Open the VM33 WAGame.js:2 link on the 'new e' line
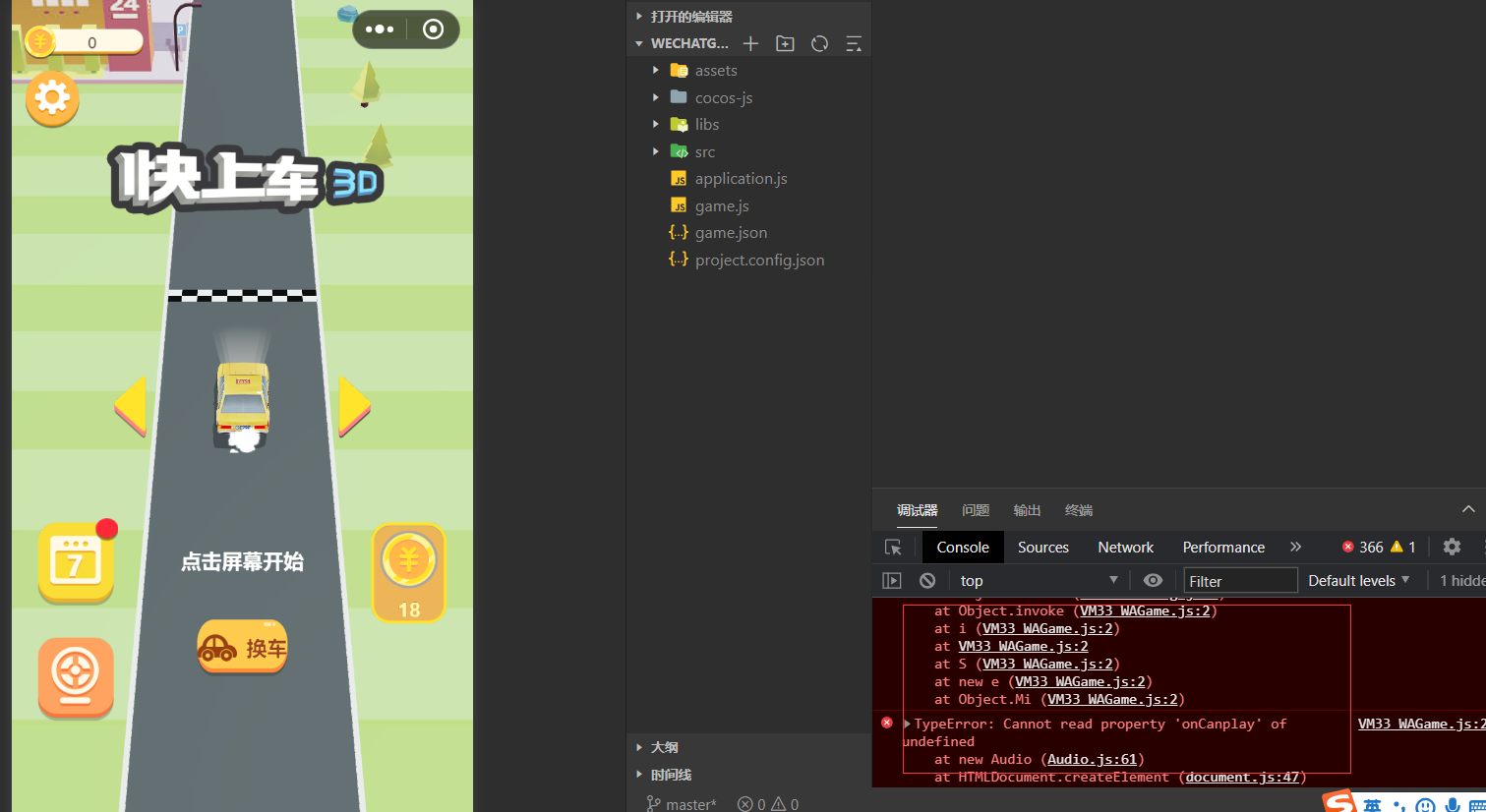1486x812 pixels. [x=1080, y=682]
